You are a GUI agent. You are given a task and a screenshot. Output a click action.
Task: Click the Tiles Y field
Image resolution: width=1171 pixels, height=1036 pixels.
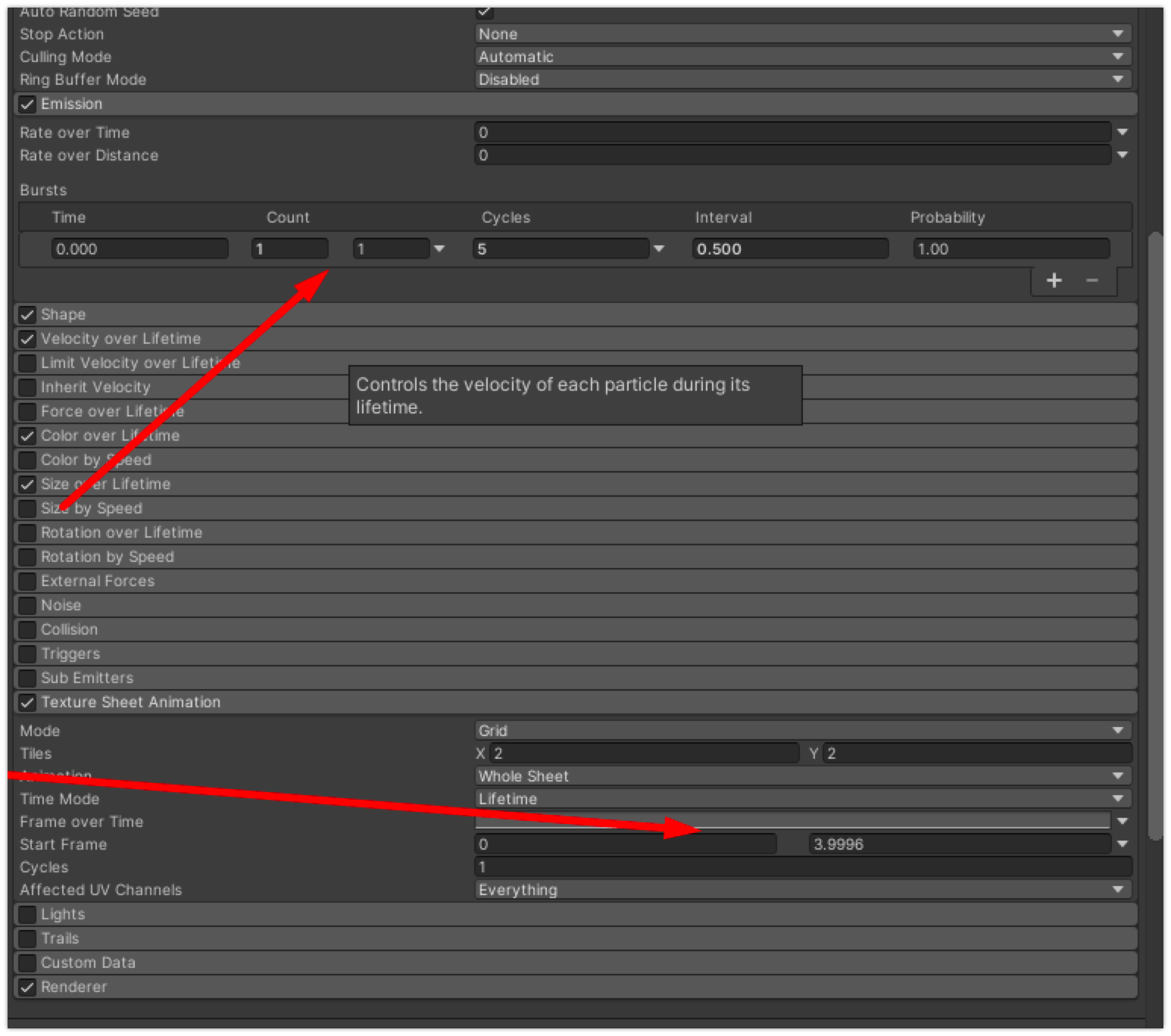(977, 754)
